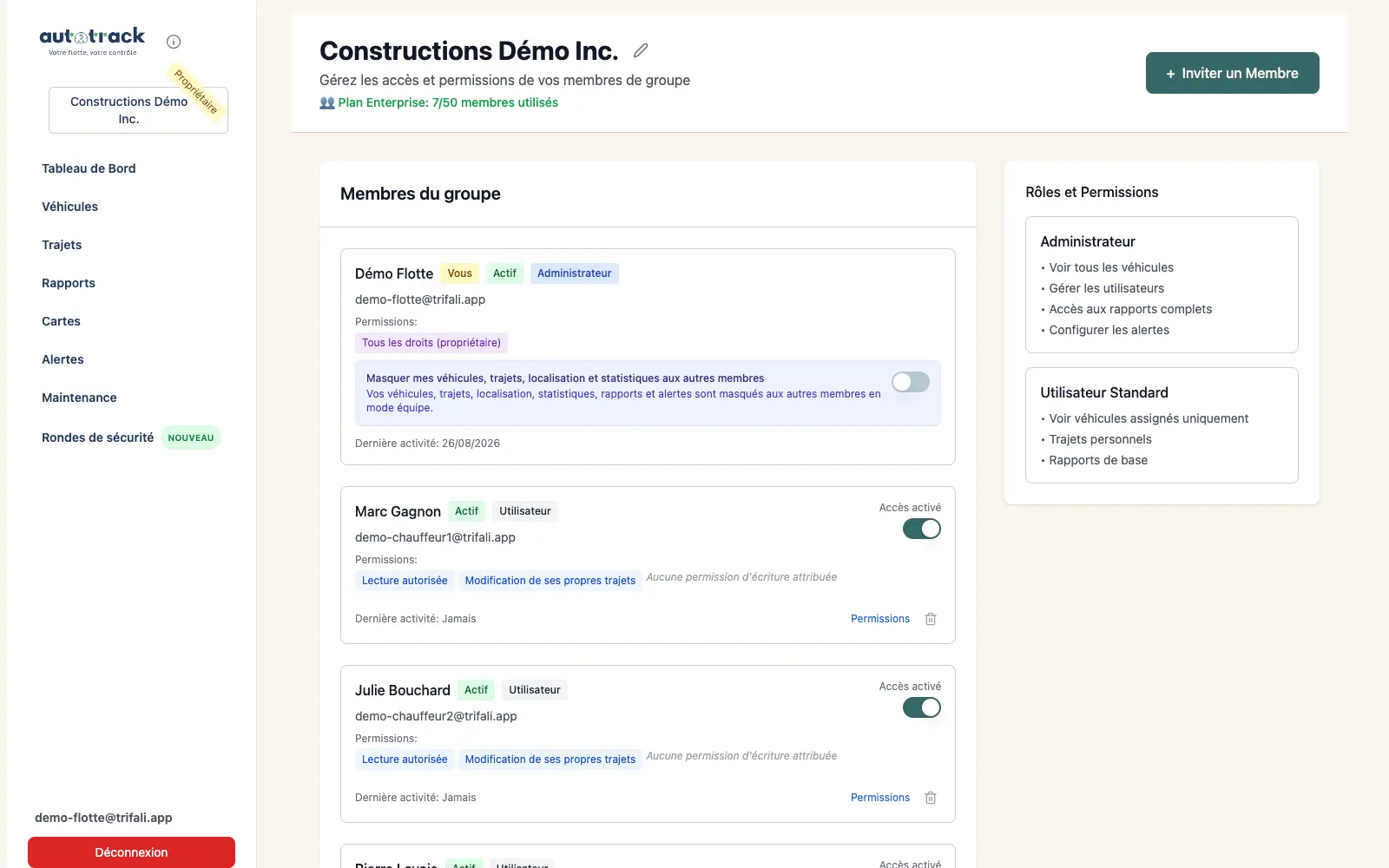The width and height of the screenshot is (1389, 868).
Task: Open Permissions link for Julie Bouchard
Action: click(x=880, y=798)
